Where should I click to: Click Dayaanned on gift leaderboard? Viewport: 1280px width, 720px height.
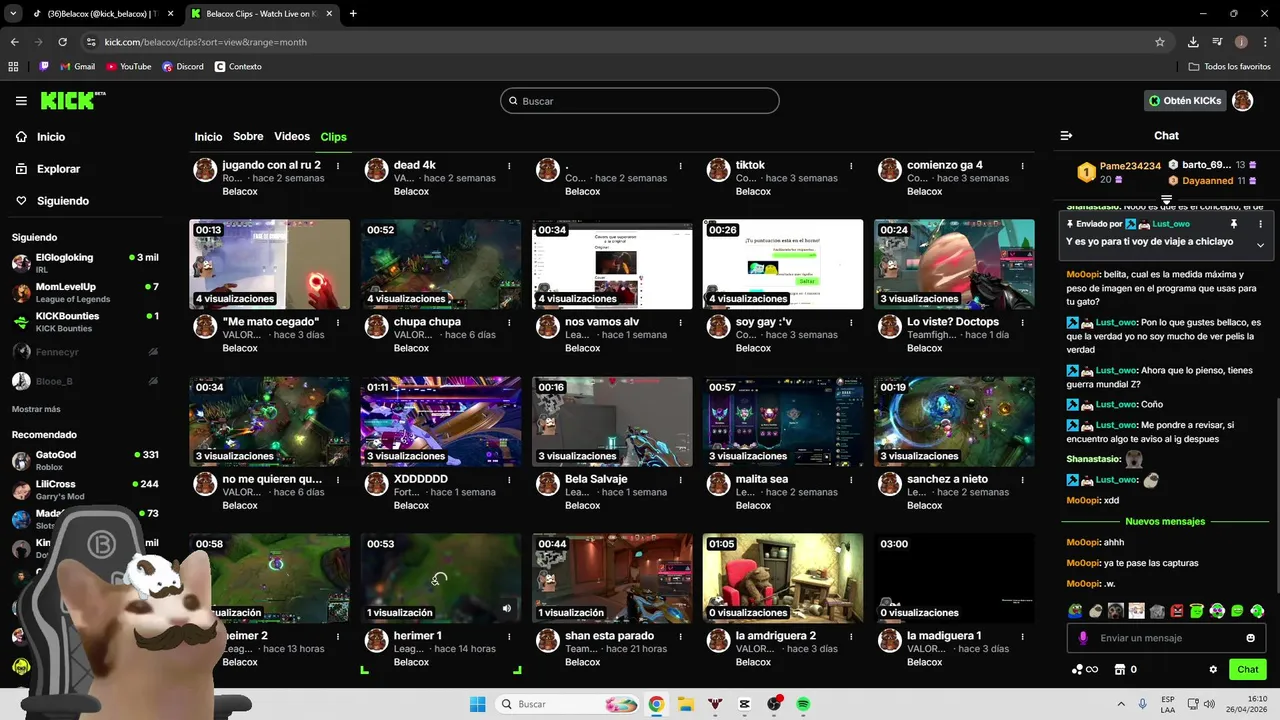[x=1207, y=181]
